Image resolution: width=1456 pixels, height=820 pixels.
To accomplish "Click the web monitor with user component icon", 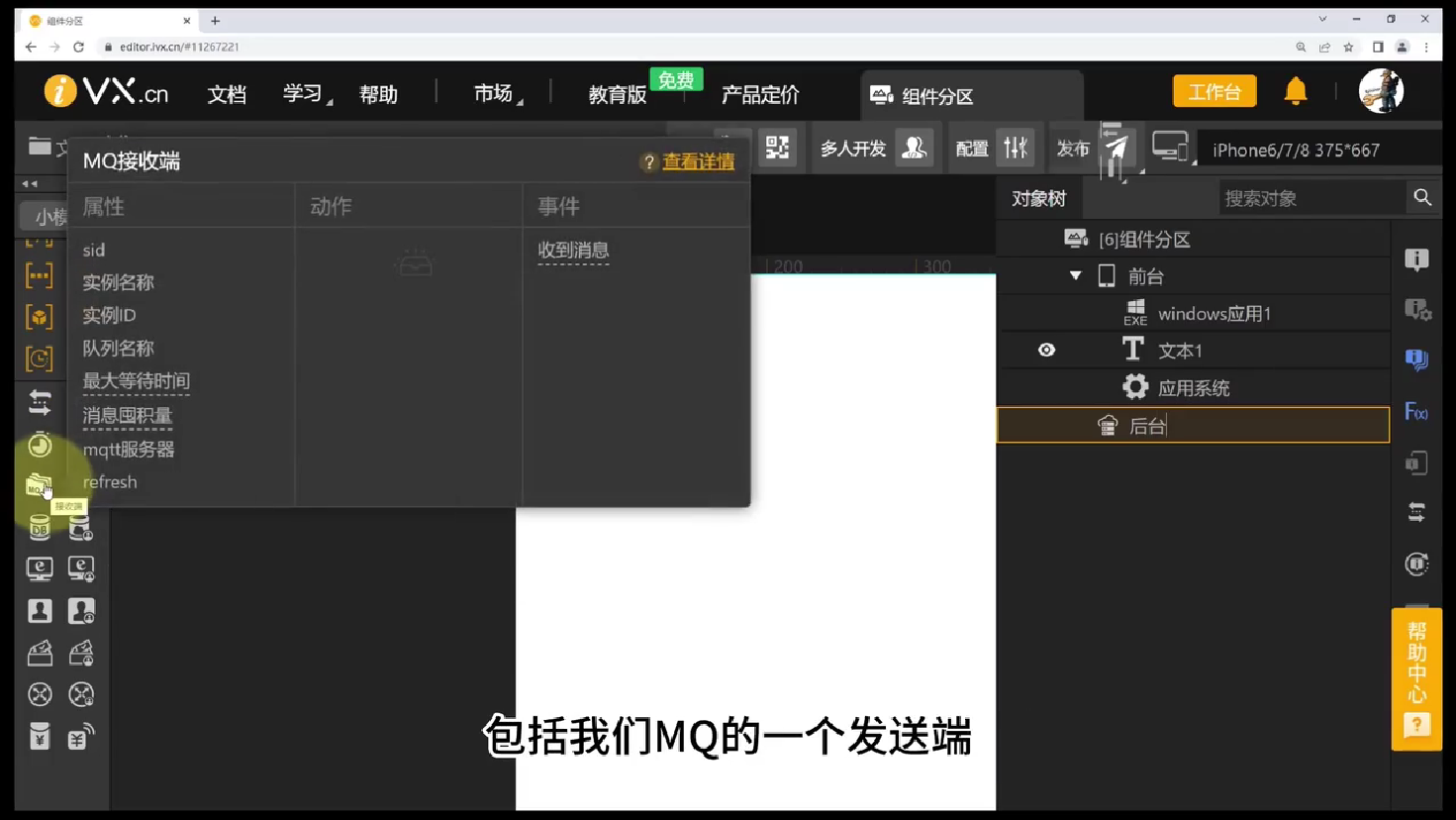I will click(81, 568).
